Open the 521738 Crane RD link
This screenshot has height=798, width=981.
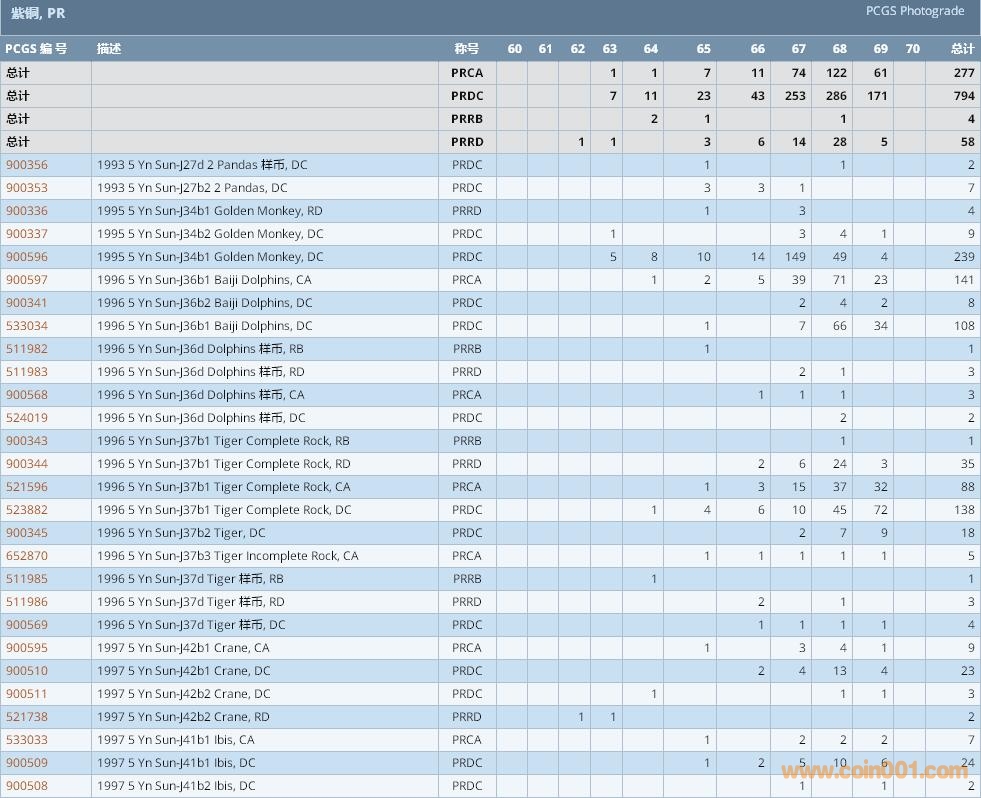(x=27, y=717)
